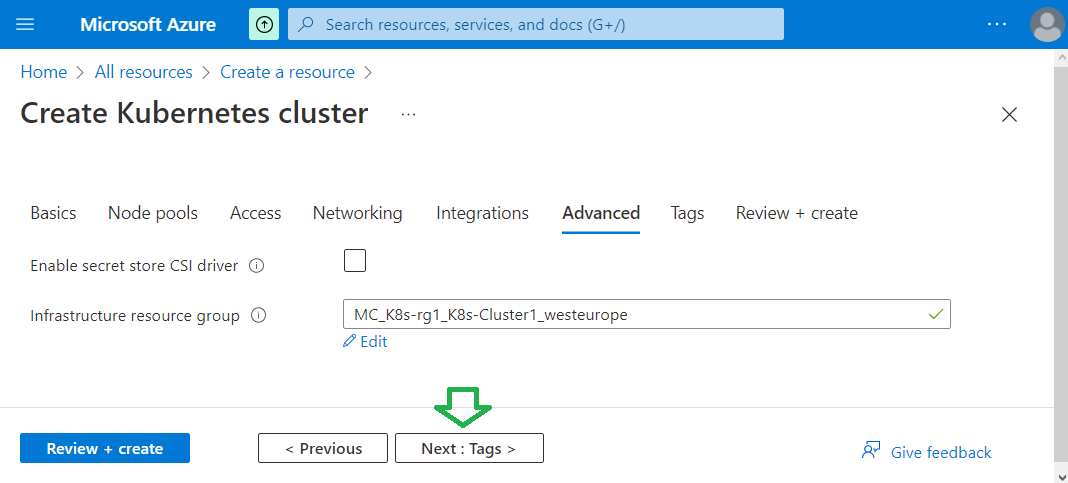Screen dimensions: 1068x483
Task: Select the Advanced tab
Action: [601, 213]
